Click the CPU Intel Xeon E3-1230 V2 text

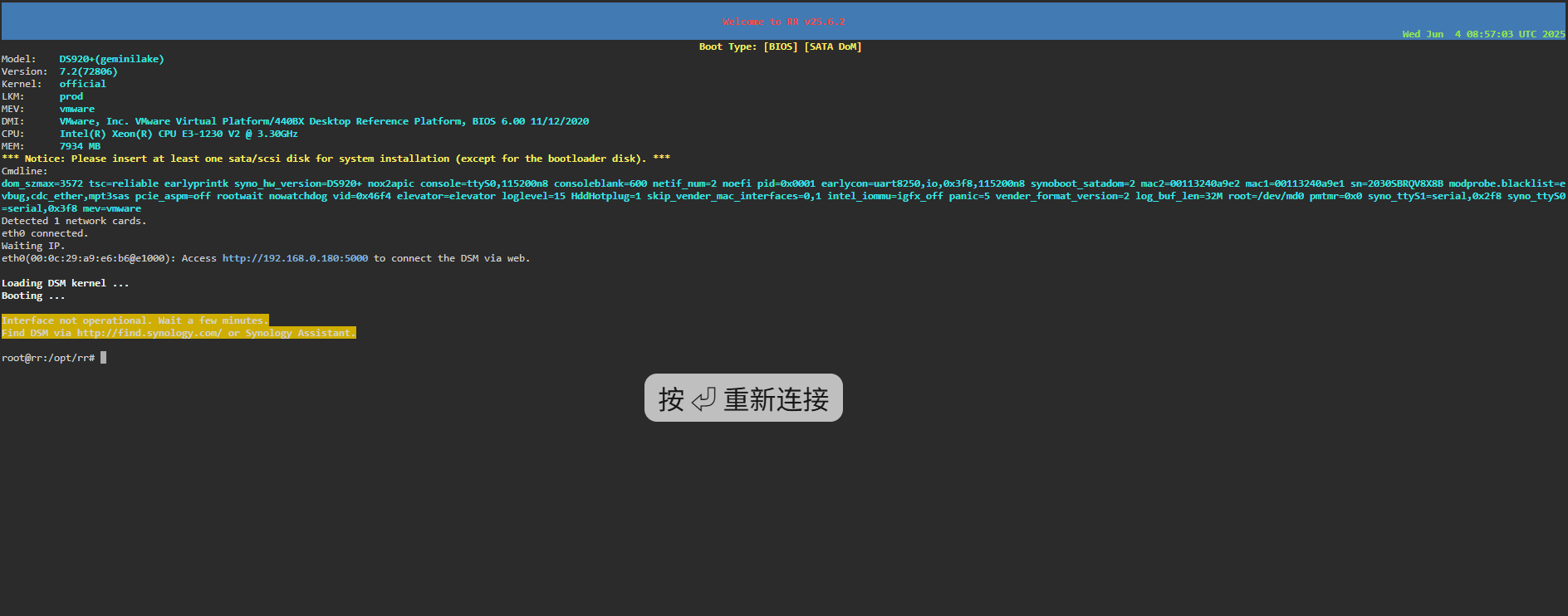click(x=179, y=134)
